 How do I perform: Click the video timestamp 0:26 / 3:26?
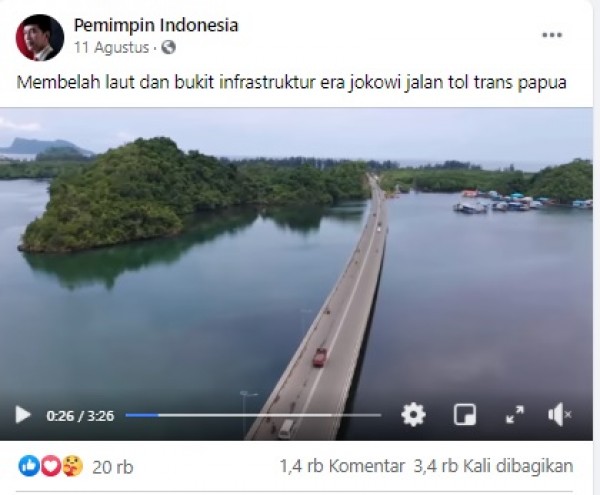click(80, 416)
